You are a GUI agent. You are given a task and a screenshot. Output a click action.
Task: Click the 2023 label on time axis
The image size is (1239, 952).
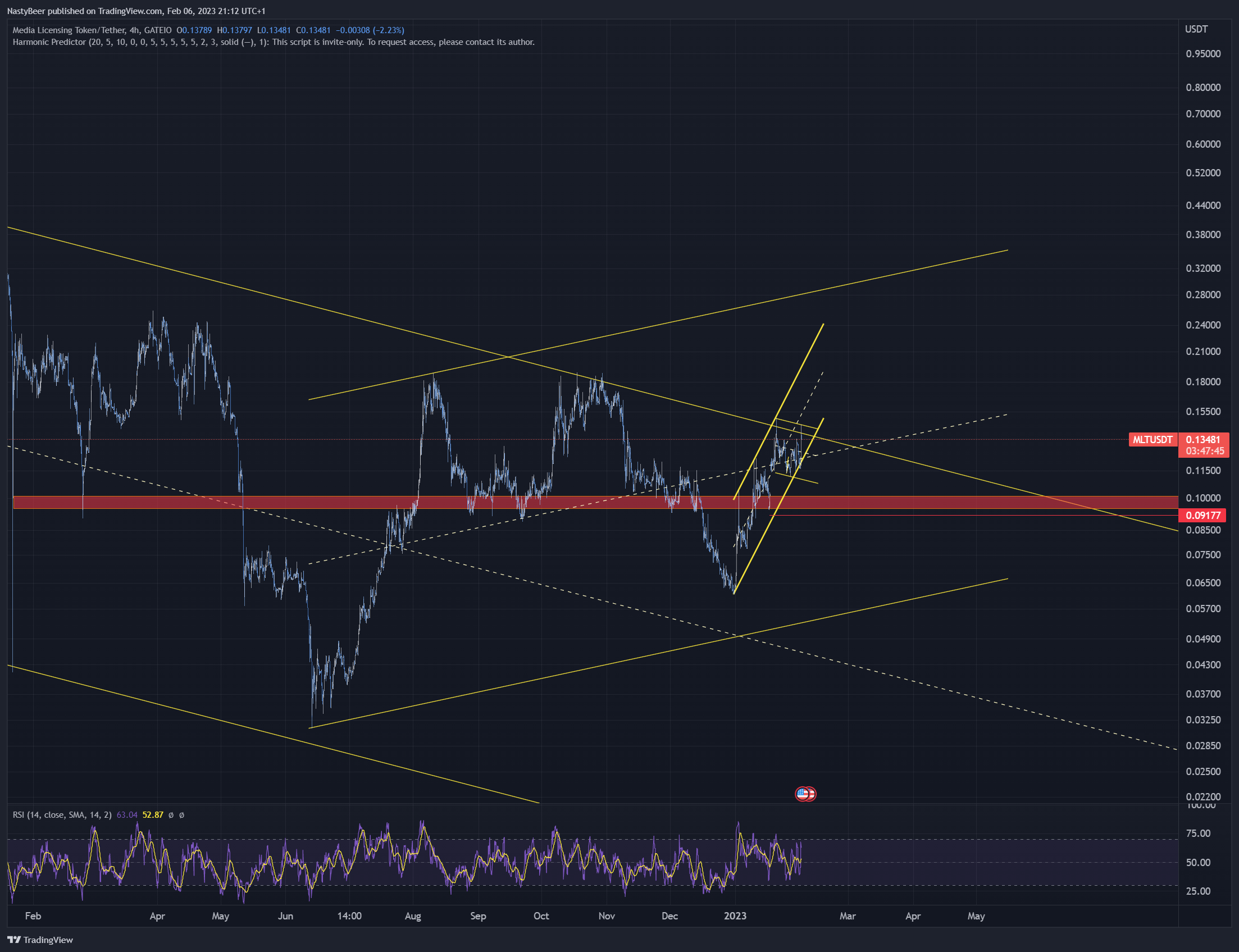[735, 915]
